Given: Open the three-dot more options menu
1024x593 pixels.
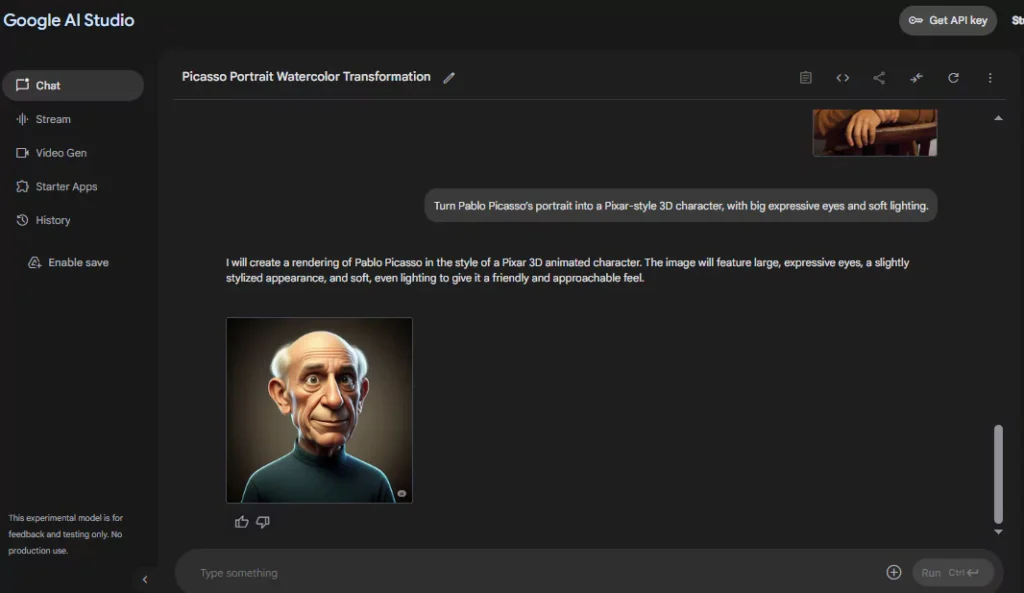Looking at the screenshot, I should 990,78.
